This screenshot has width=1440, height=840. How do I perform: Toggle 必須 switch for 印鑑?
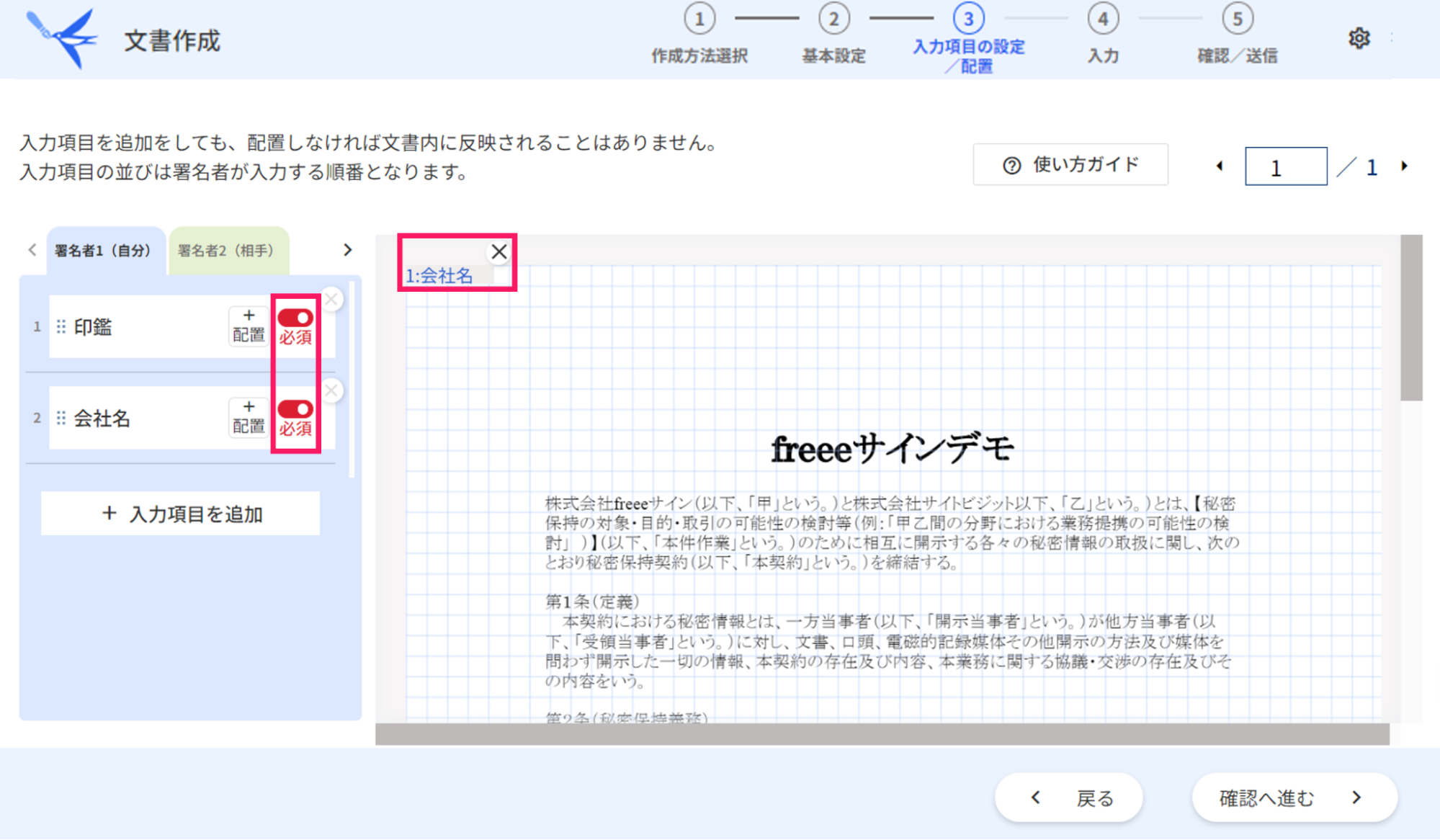click(295, 318)
